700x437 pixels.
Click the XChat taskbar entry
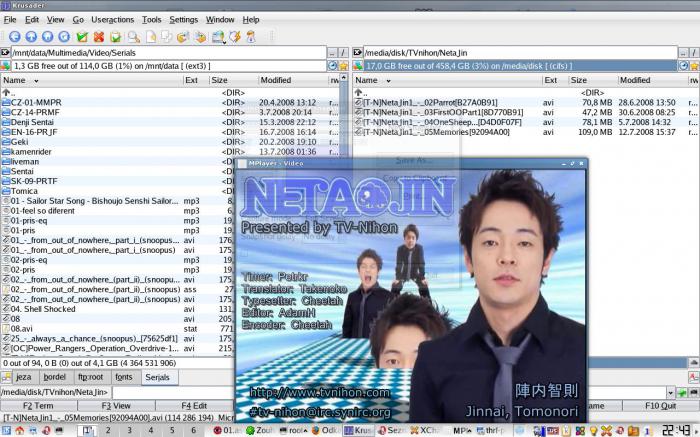(425, 431)
